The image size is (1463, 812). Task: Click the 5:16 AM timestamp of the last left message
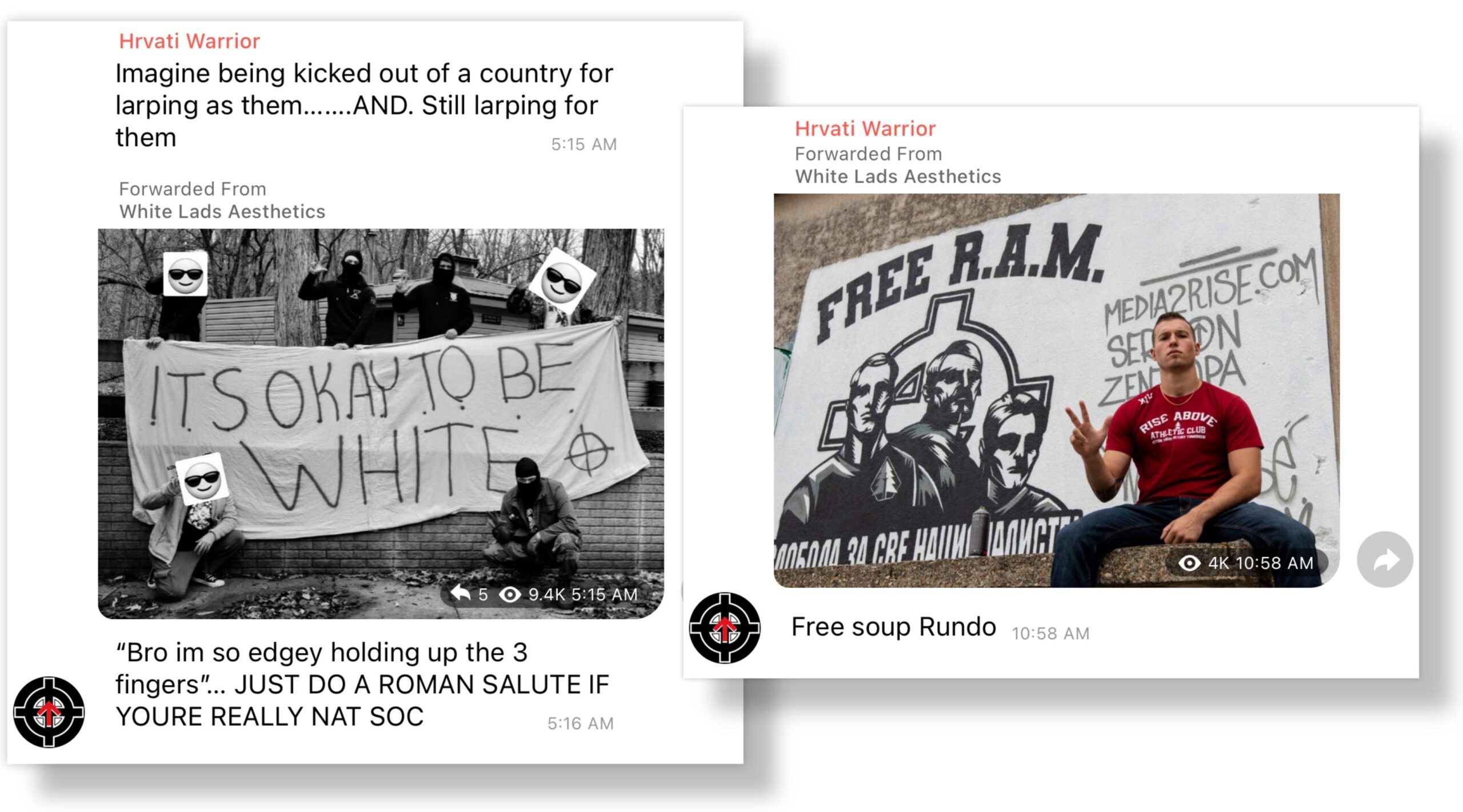(581, 723)
